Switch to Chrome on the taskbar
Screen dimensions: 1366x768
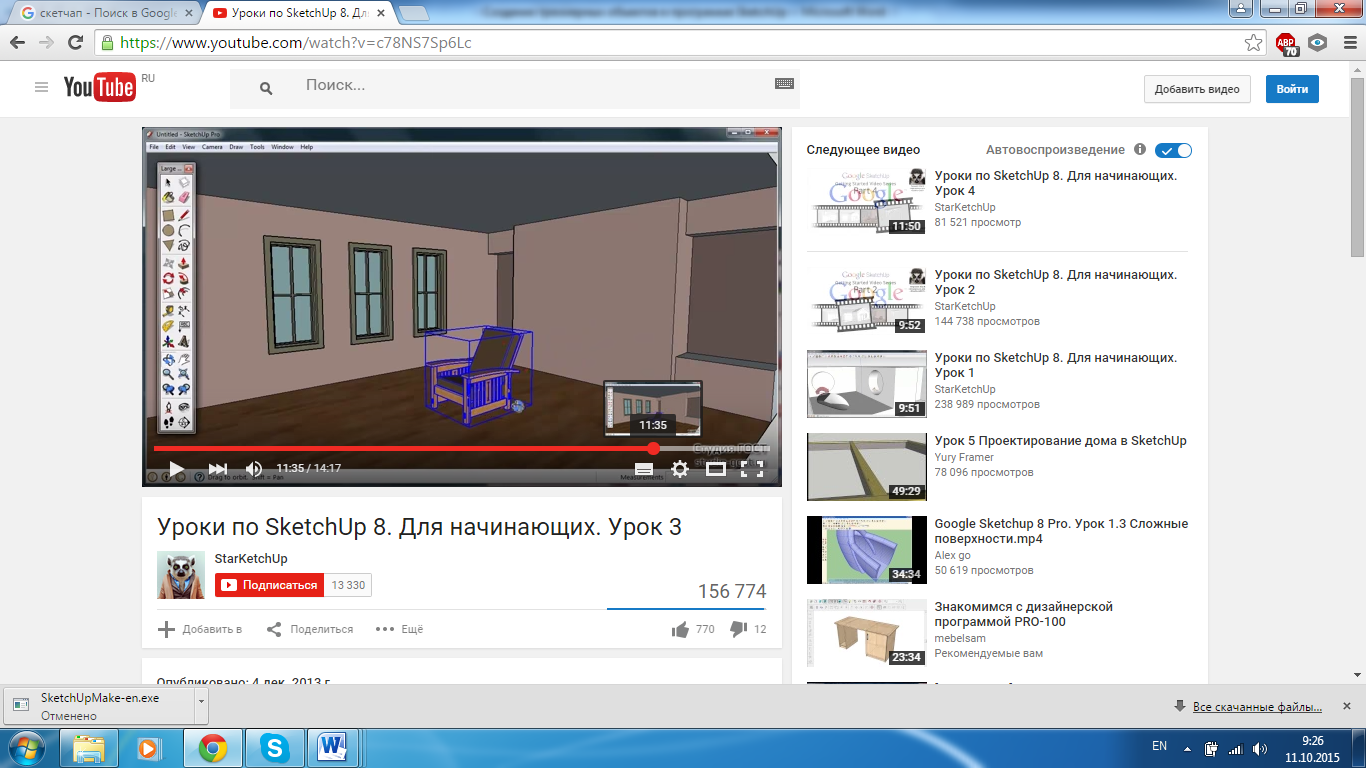pos(212,748)
